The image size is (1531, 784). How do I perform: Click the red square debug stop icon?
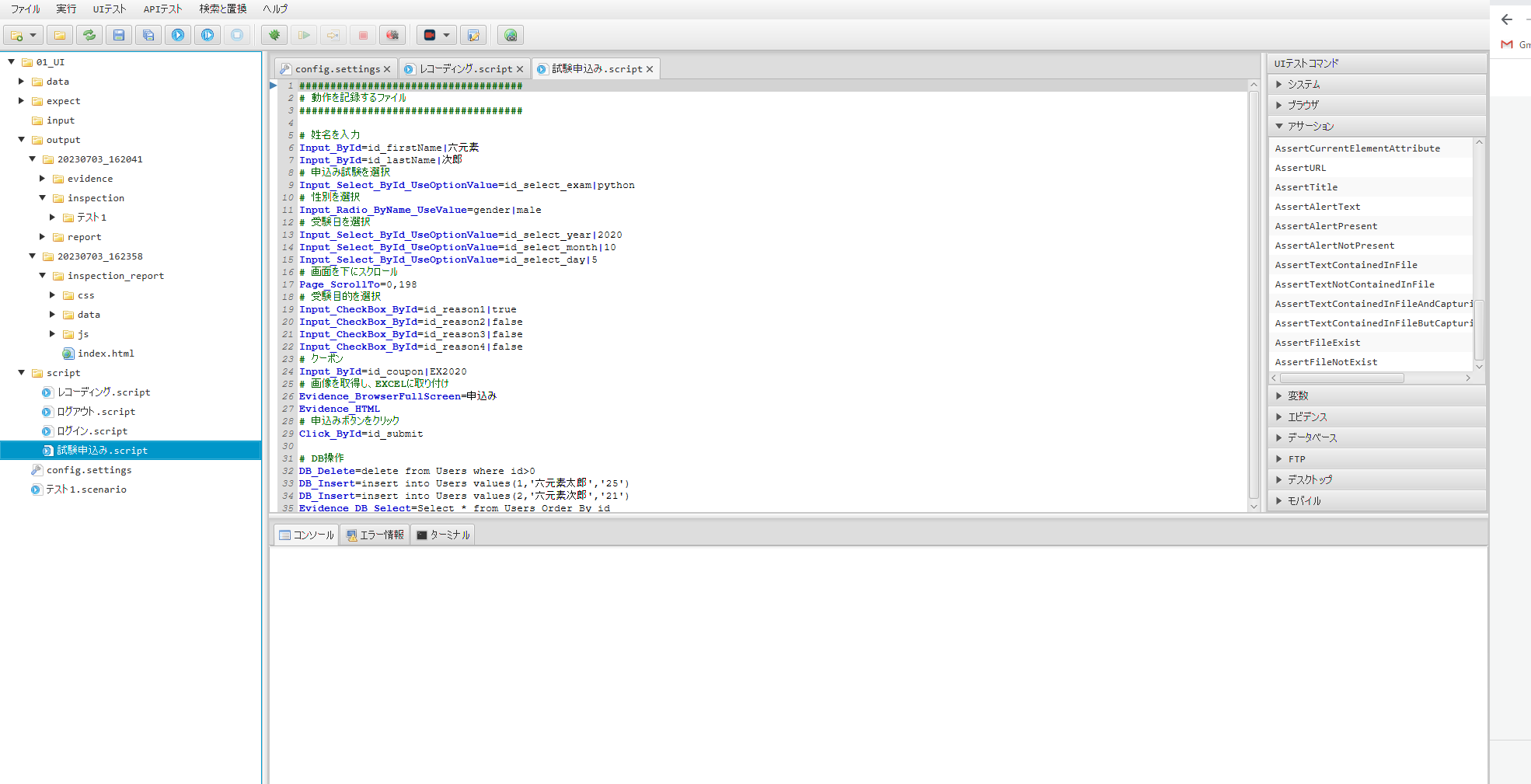pyautogui.click(x=363, y=35)
